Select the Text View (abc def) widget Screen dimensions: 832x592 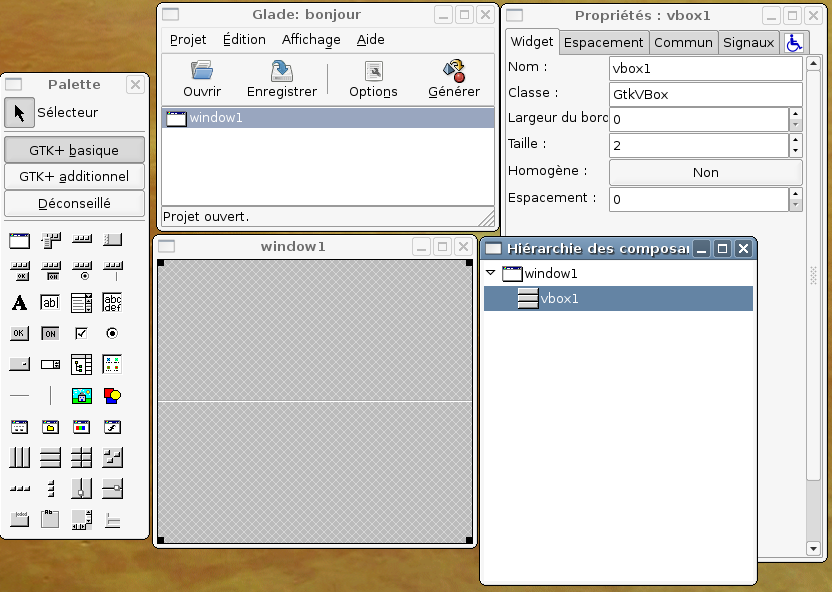click(x=112, y=302)
